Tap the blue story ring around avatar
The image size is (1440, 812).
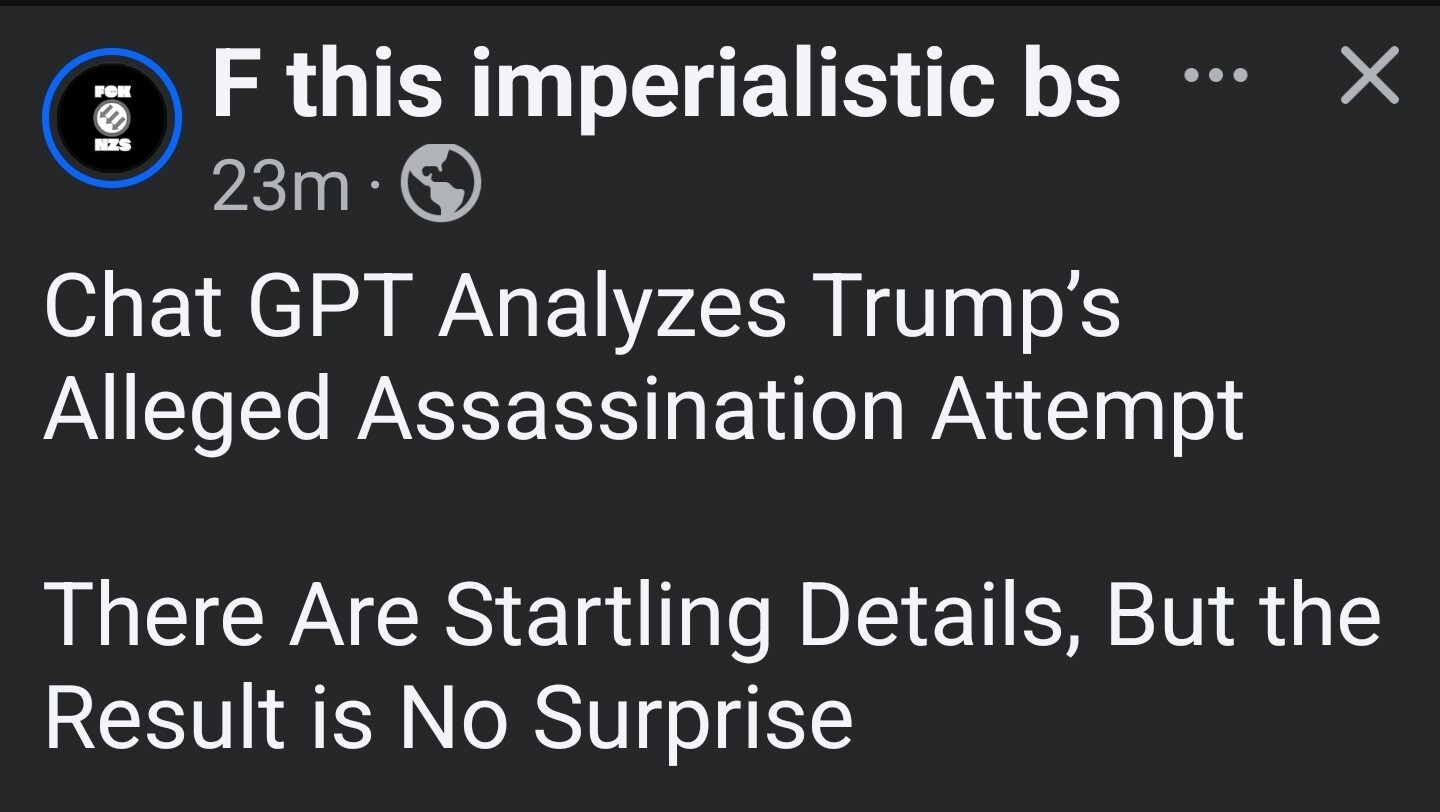click(112, 118)
